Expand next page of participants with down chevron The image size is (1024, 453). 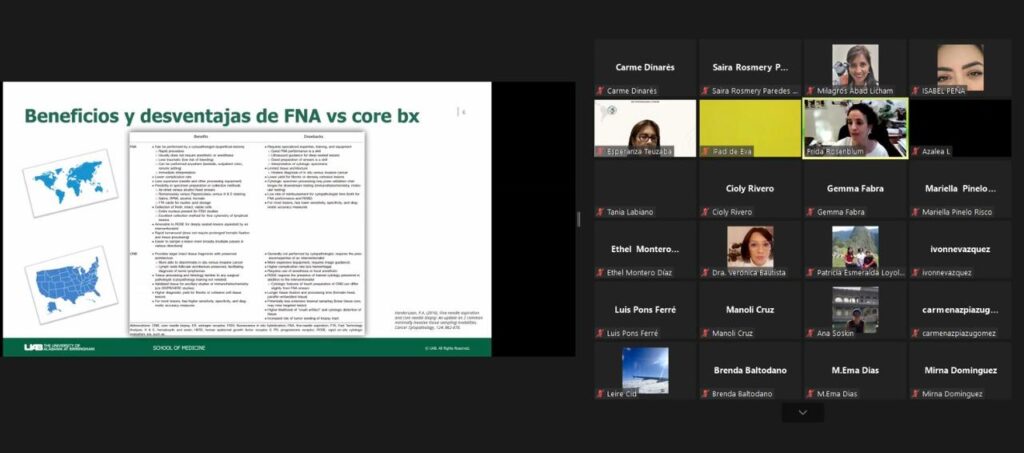(802, 412)
